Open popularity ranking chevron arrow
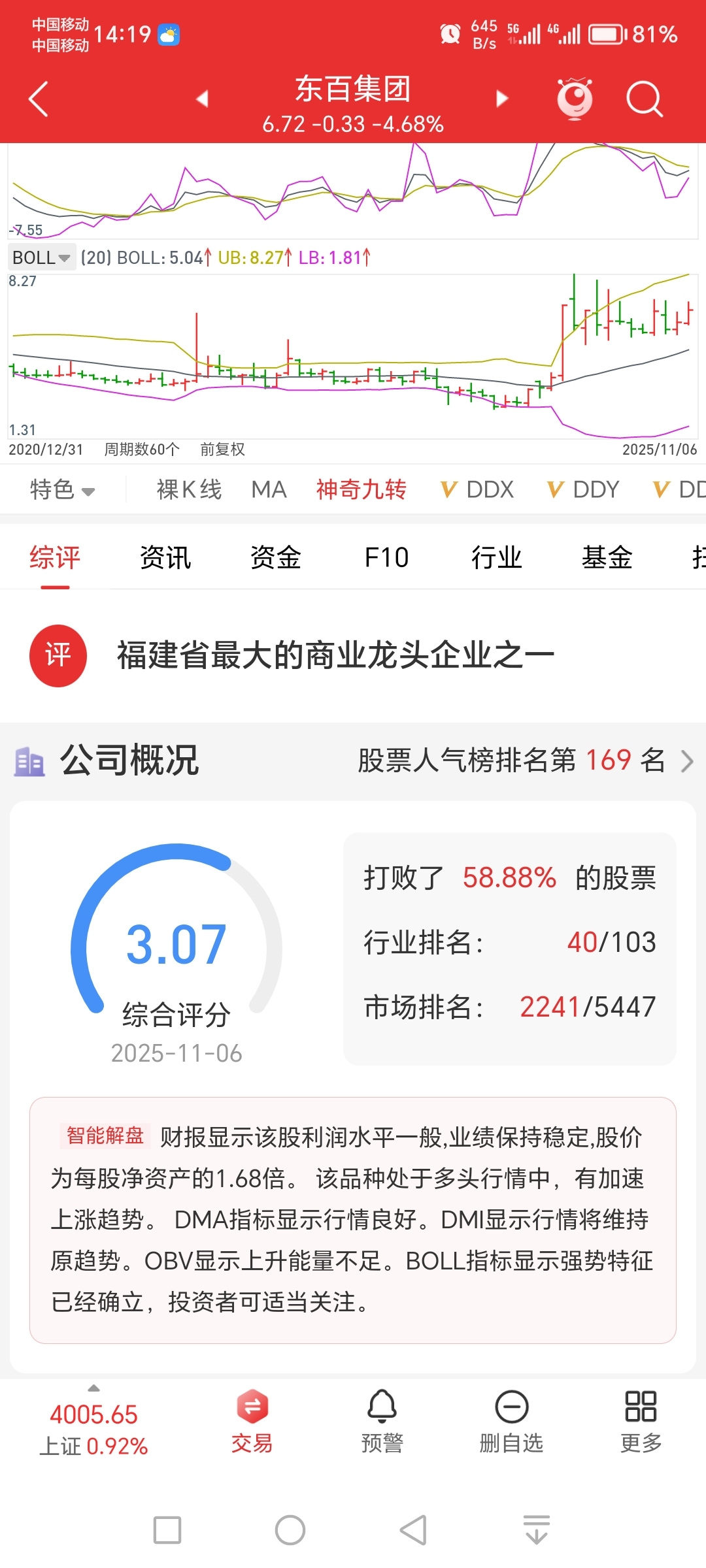 coord(687,761)
